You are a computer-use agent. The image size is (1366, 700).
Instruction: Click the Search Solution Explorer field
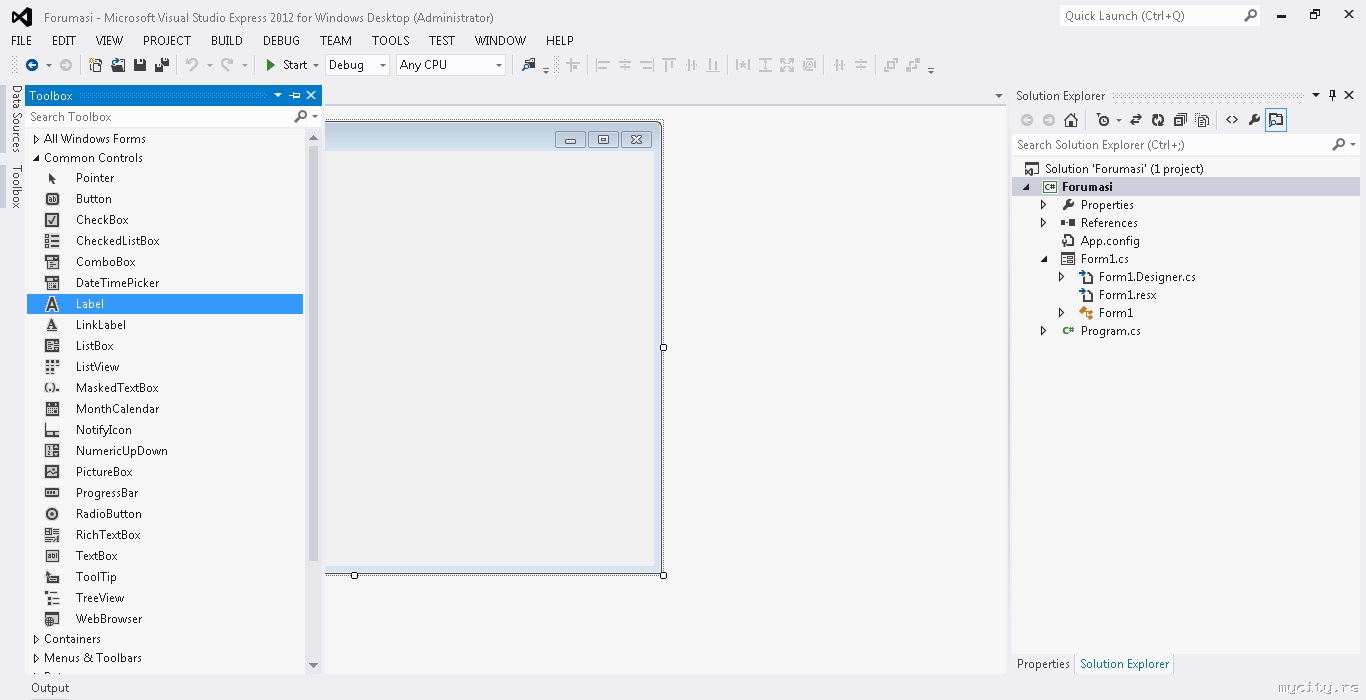click(x=1172, y=145)
